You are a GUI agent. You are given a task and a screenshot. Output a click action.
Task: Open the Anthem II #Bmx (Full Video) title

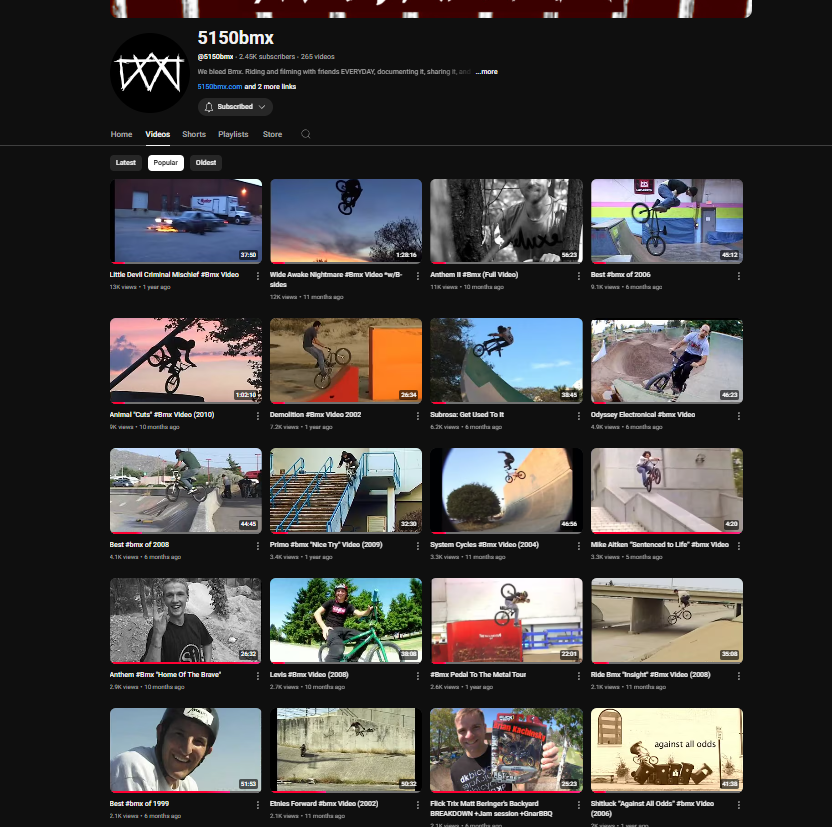tap(474, 274)
